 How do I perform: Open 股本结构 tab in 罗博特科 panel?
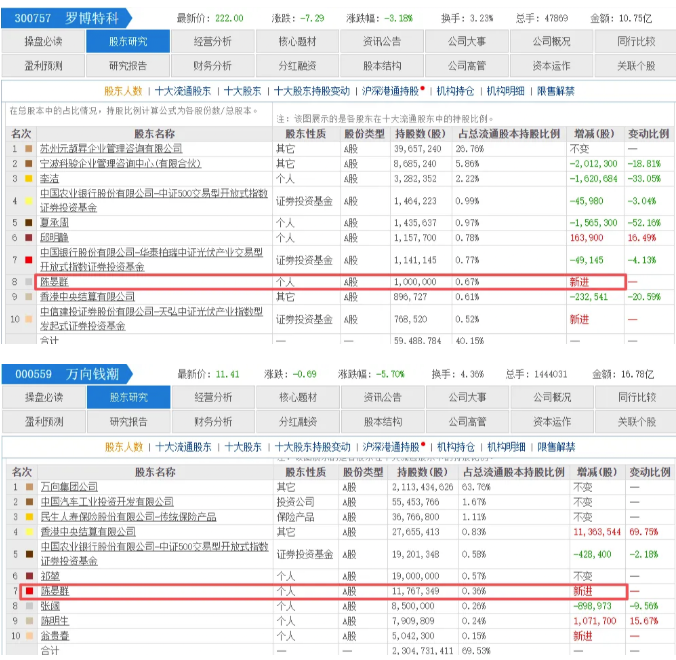point(382,66)
